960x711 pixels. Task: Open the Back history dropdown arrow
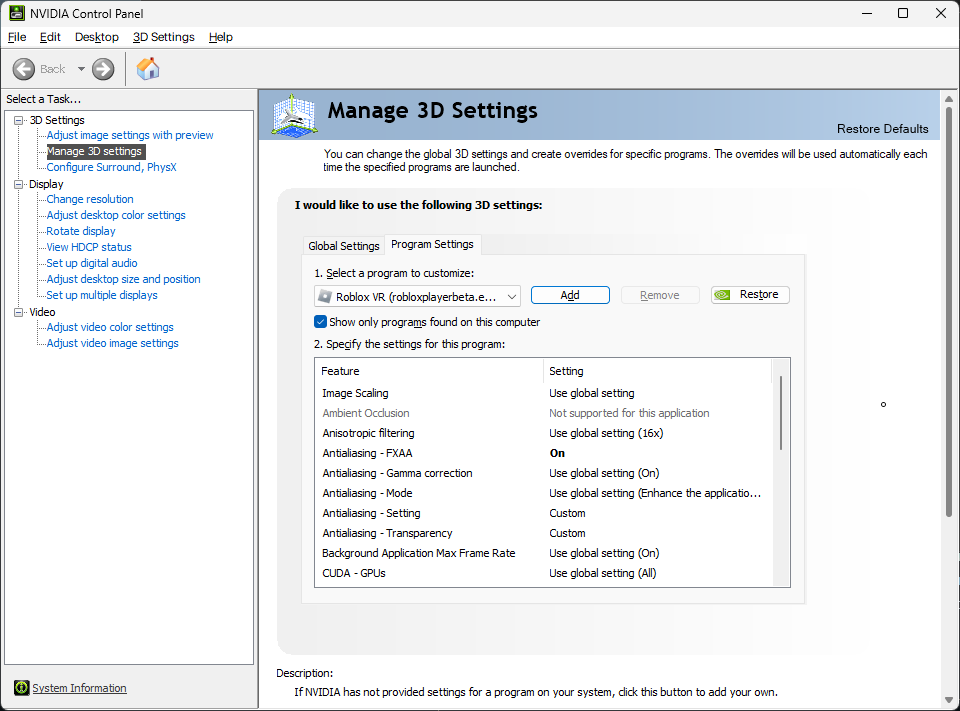[x=81, y=69]
